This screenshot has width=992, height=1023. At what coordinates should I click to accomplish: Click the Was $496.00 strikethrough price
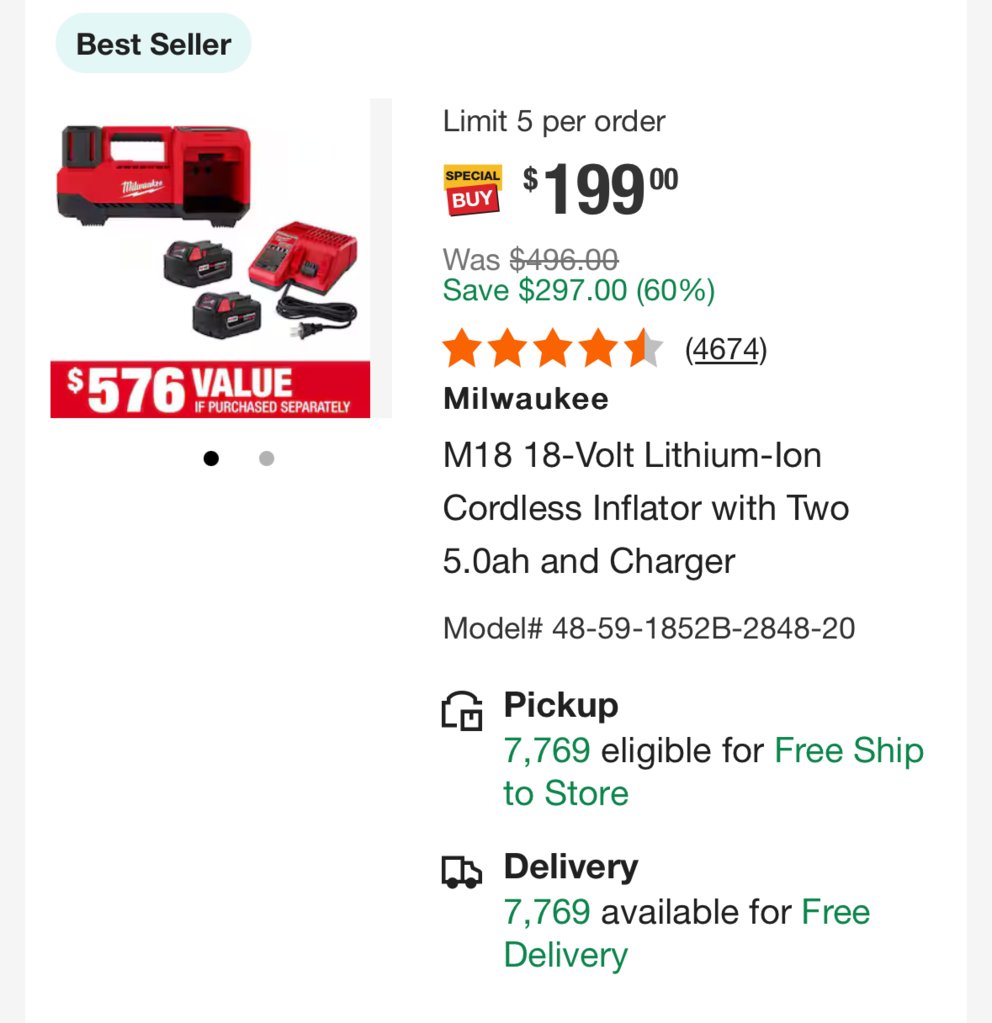click(531, 260)
